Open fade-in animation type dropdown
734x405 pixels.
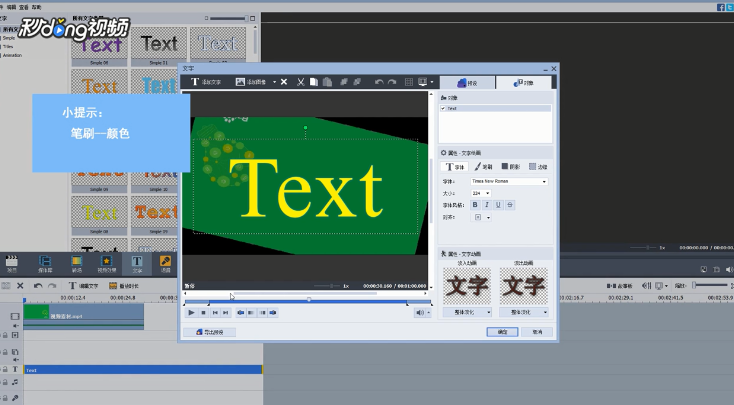click(x=467, y=312)
